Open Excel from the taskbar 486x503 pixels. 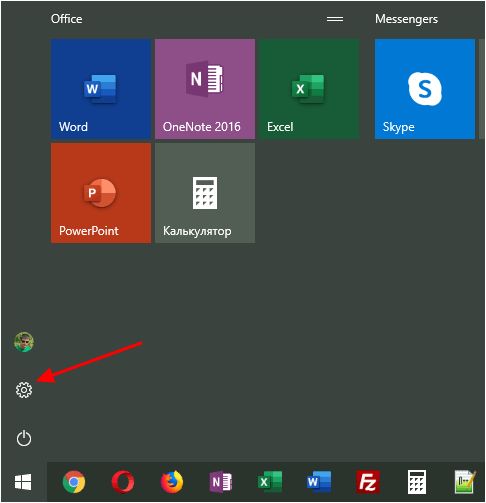[270, 482]
